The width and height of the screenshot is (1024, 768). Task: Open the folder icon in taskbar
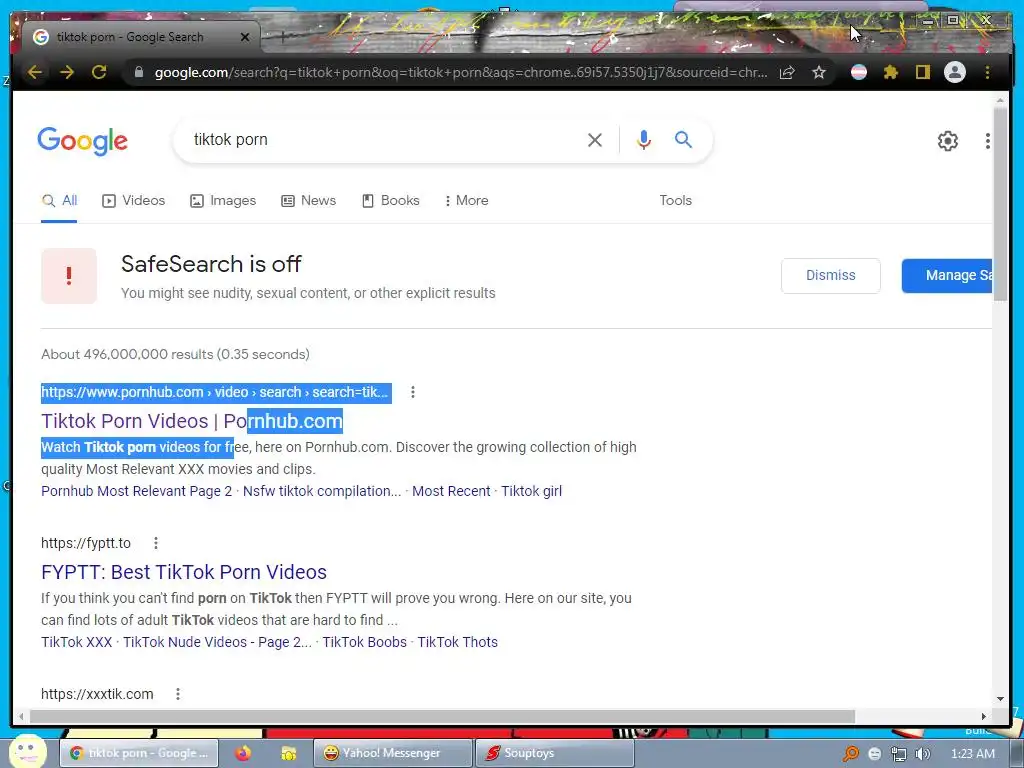[x=288, y=753]
